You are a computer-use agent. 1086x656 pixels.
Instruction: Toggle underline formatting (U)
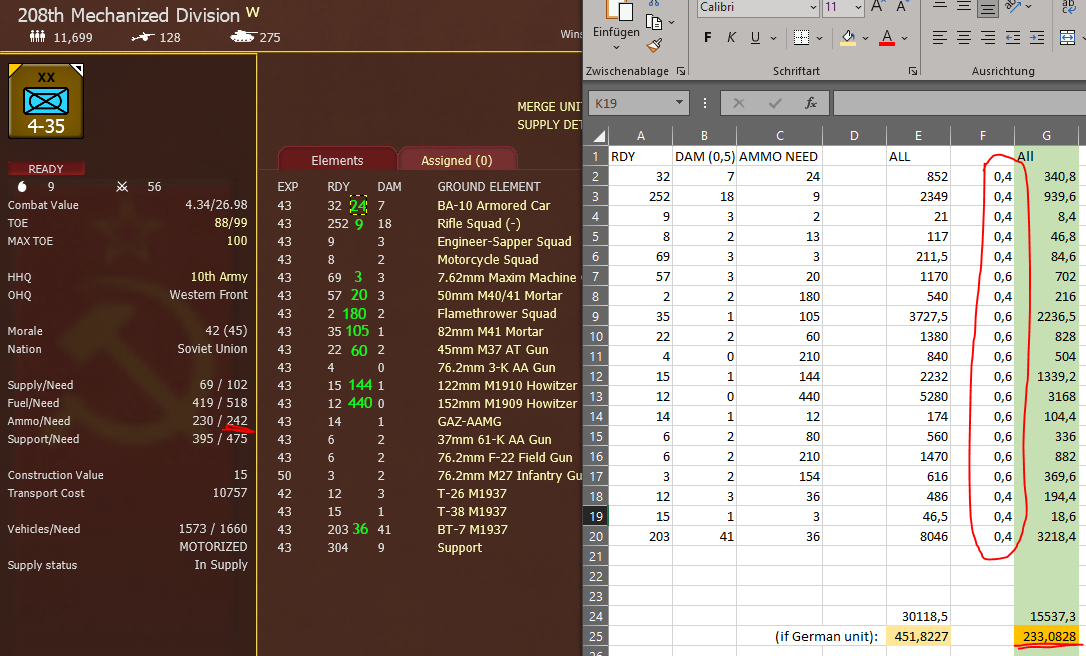click(755, 37)
